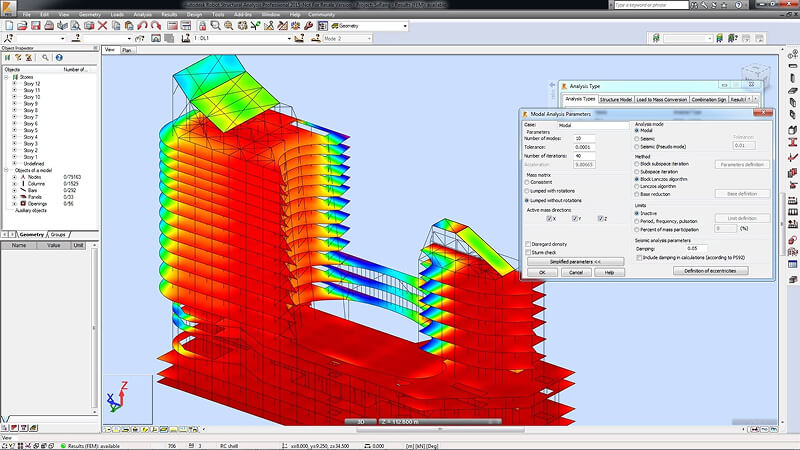This screenshot has width=800, height=450.
Task: Click the wrench tools icon
Action: coord(309,26)
